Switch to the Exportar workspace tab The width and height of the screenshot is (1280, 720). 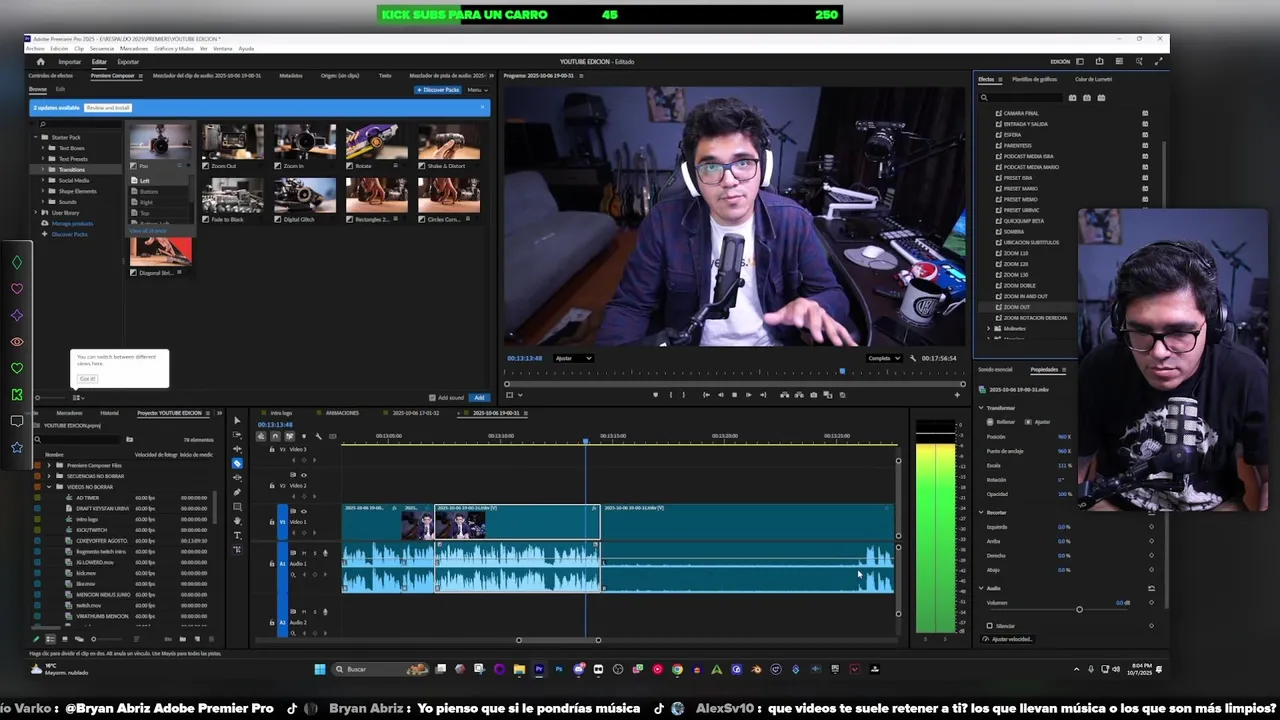pyautogui.click(x=128, y=62)
